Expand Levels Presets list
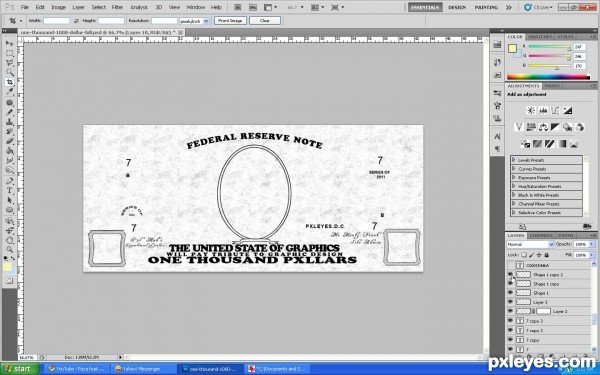Viewport: 600px width, 375px height. pos(514,160)
